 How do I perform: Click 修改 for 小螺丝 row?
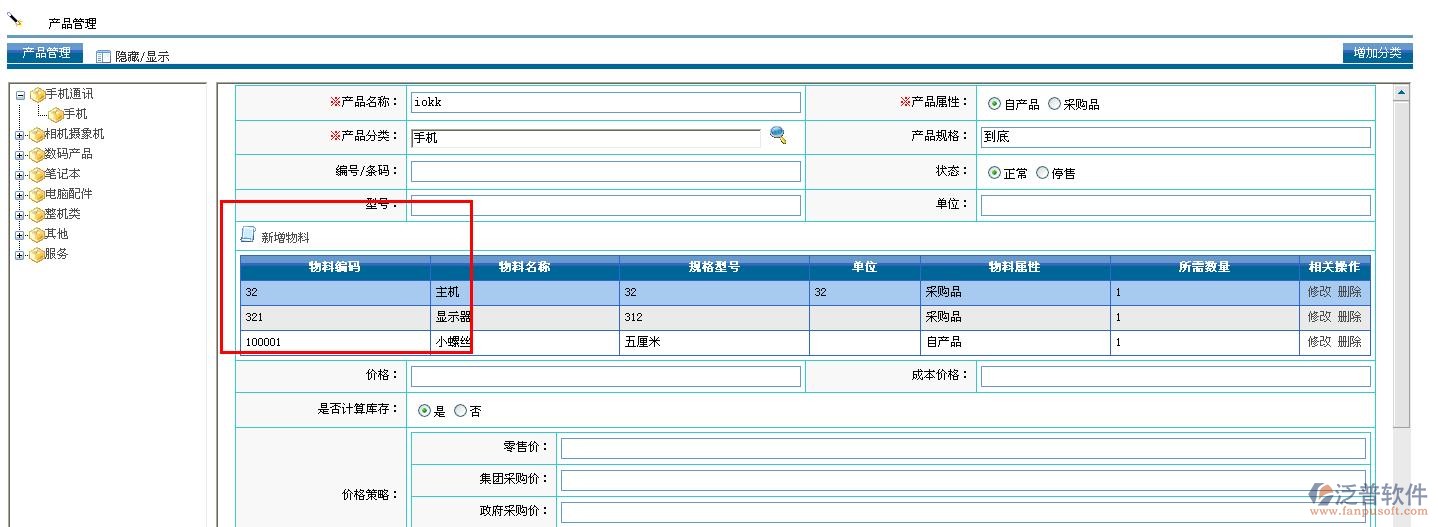pyautogui.click(x=1319, y=342)
